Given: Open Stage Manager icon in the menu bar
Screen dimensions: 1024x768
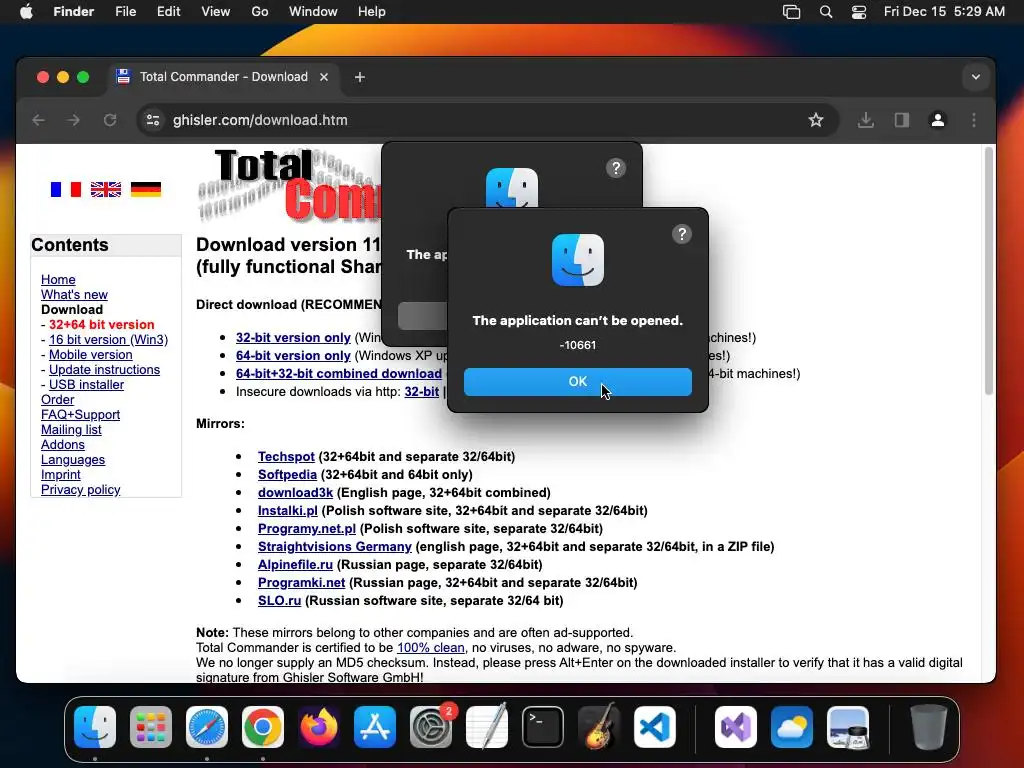Looking at the screenshot, I should point(792,12).
